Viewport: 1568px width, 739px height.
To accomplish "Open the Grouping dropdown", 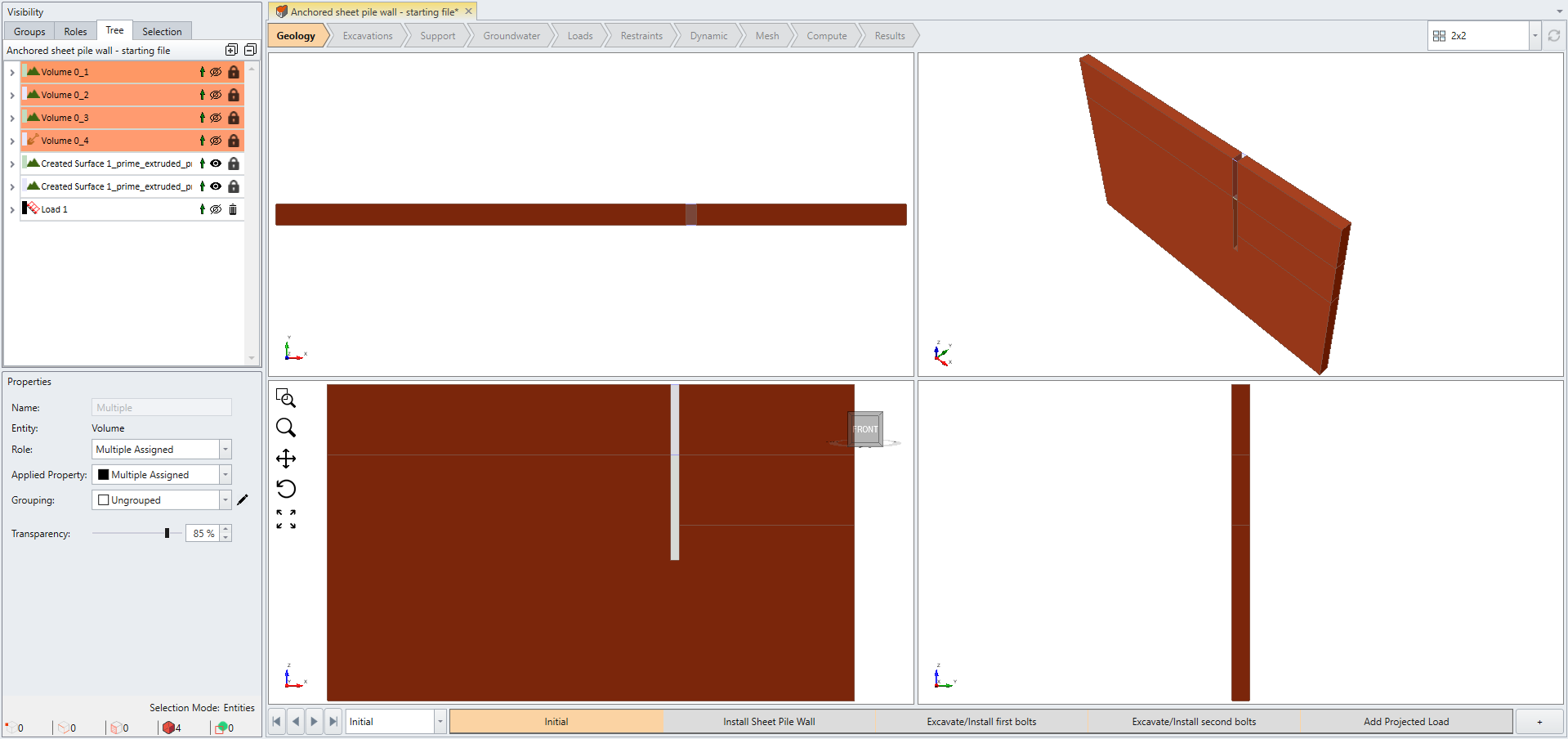I will 226,500.
